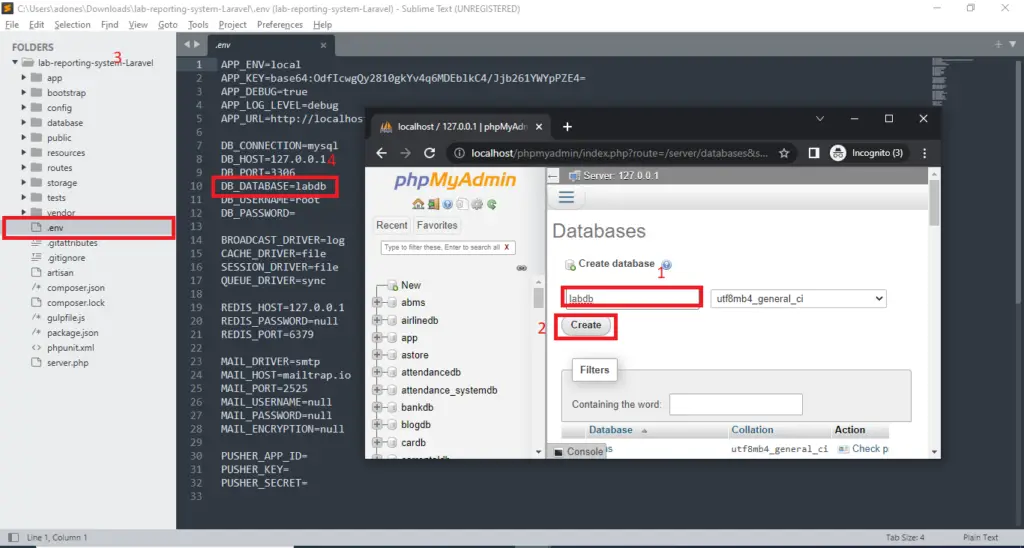Sort by the Collation column header
1024x548 pixels.
click(752, 430)
